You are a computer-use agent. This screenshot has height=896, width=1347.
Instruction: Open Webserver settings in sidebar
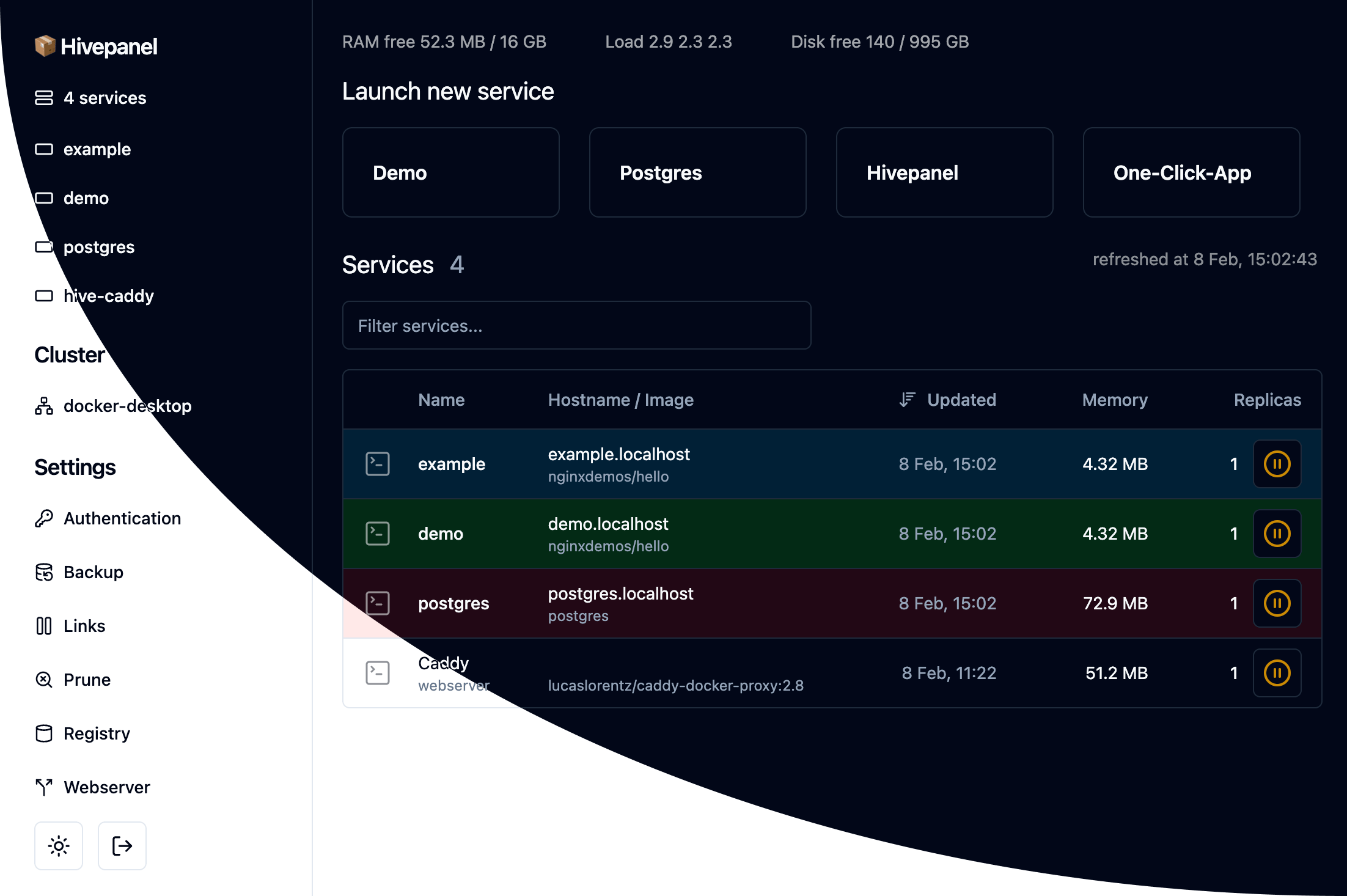[107, 787]
